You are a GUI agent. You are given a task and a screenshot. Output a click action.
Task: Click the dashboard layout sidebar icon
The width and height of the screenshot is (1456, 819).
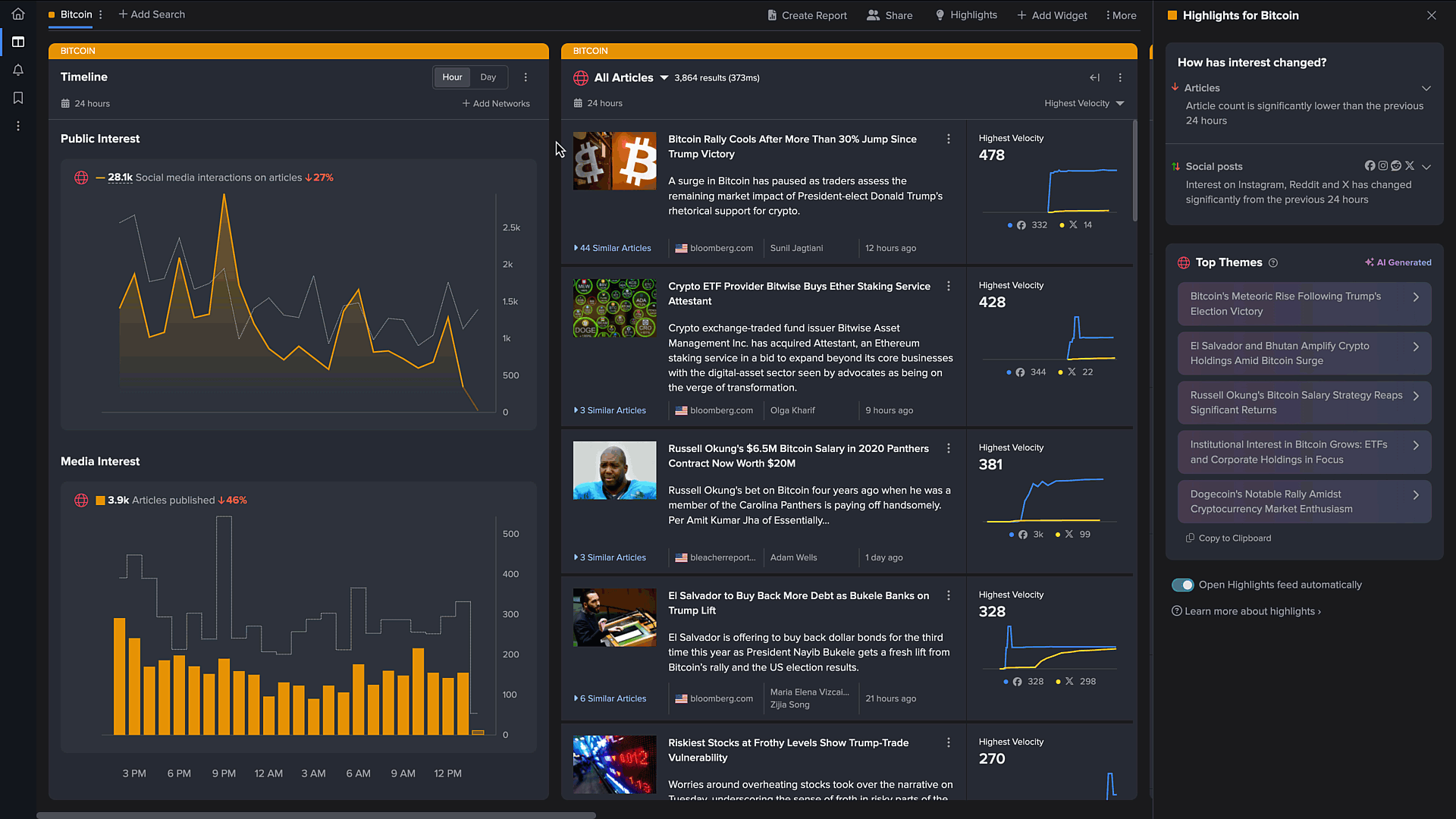[18, 42]
